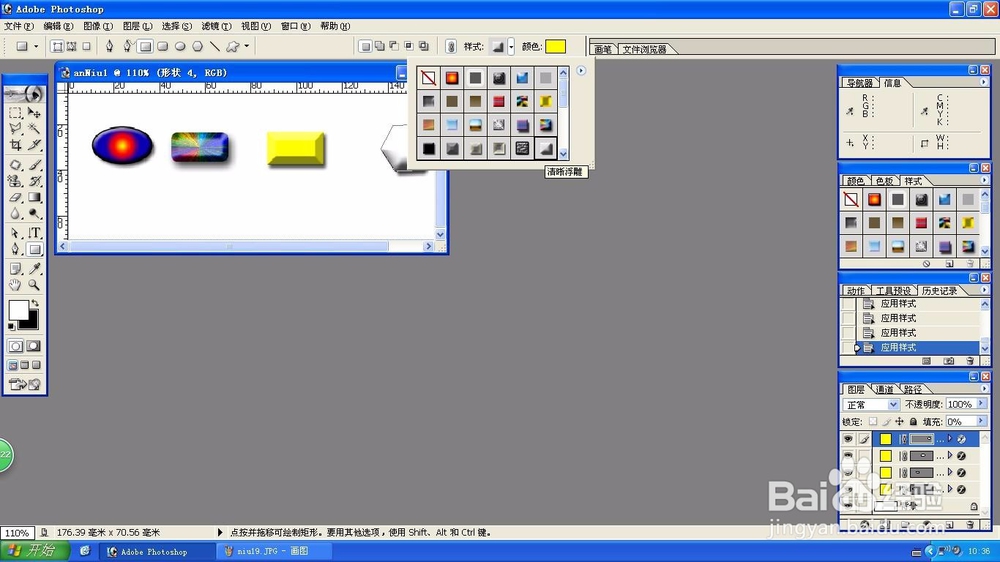Switch to the 色板 tab
The image size is (1000, 562).
(x=884, y=181)
